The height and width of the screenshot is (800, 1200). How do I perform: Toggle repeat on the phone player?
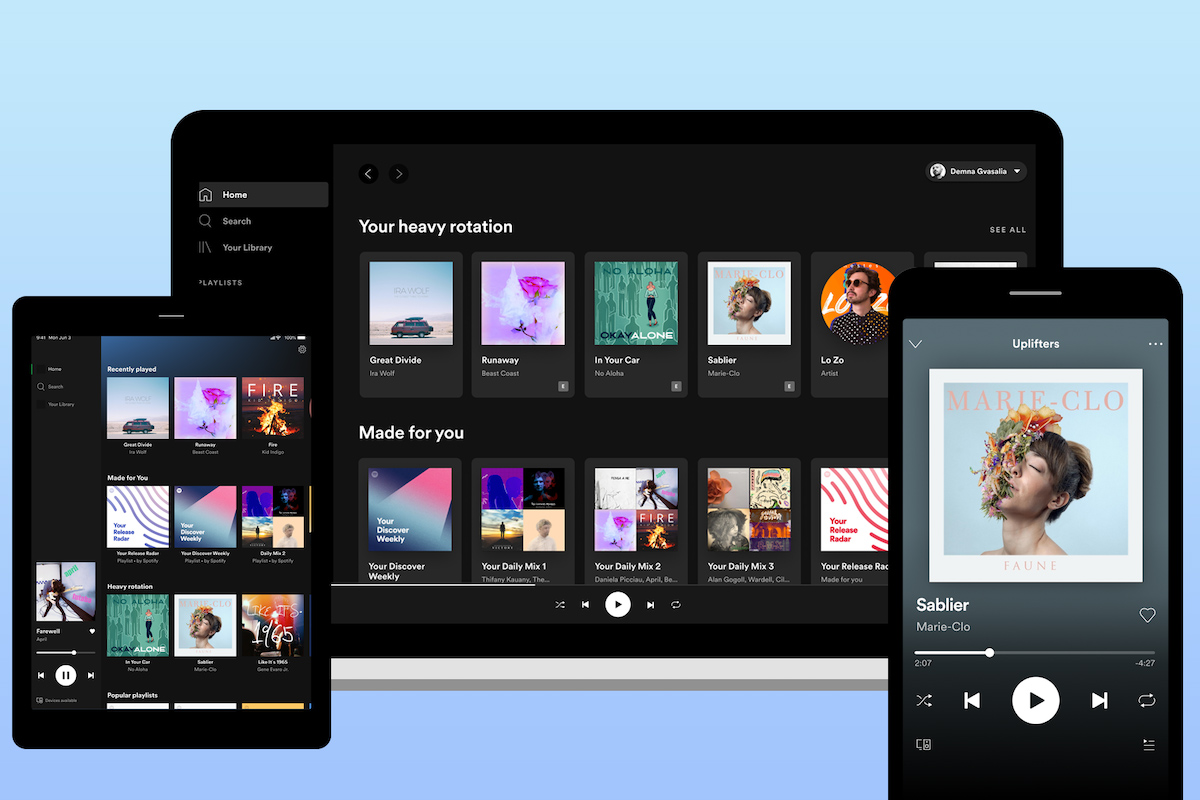tap(1146, 700)
